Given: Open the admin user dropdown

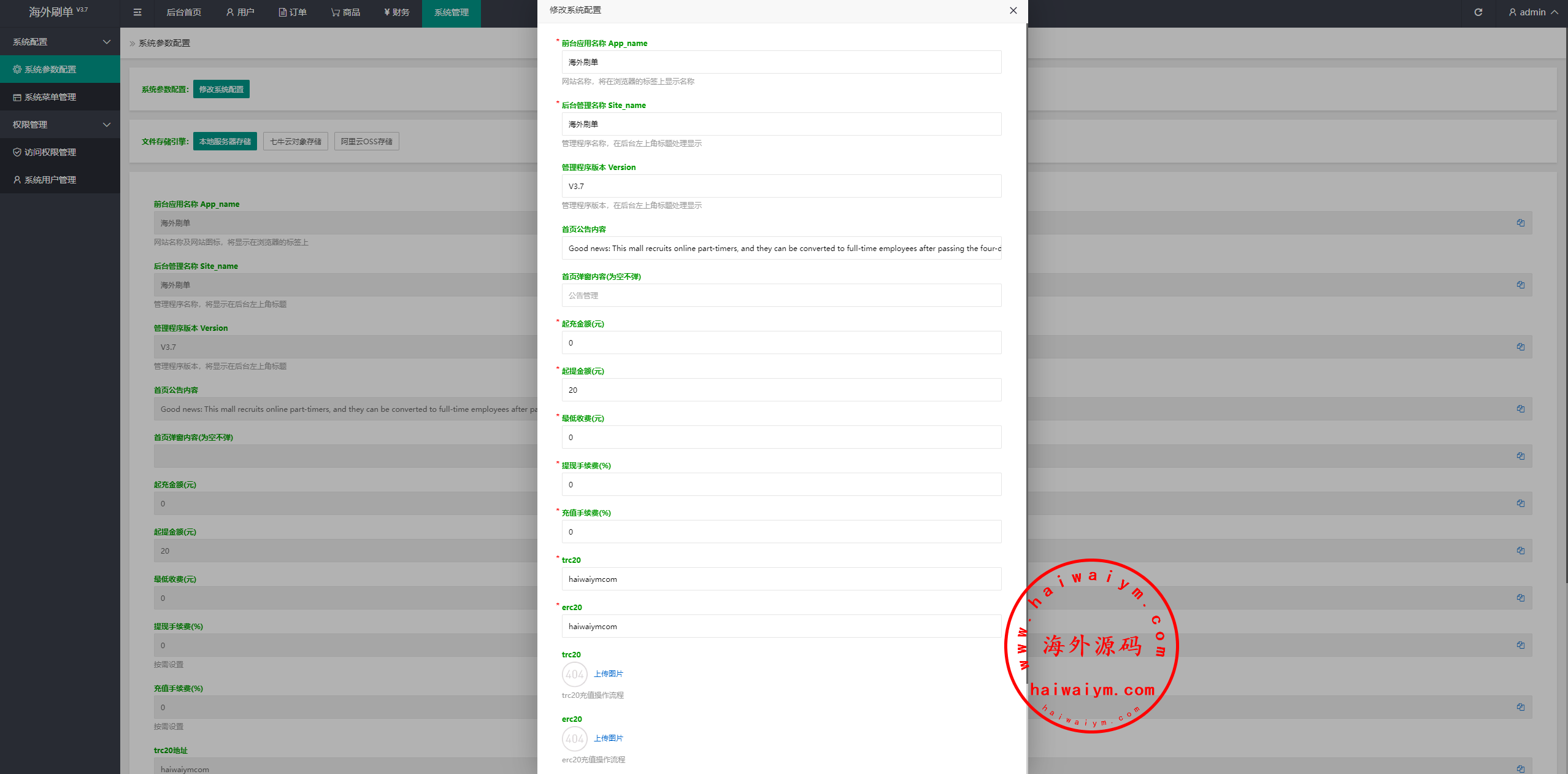Looking at the screenshot, I should (1532, 12).
